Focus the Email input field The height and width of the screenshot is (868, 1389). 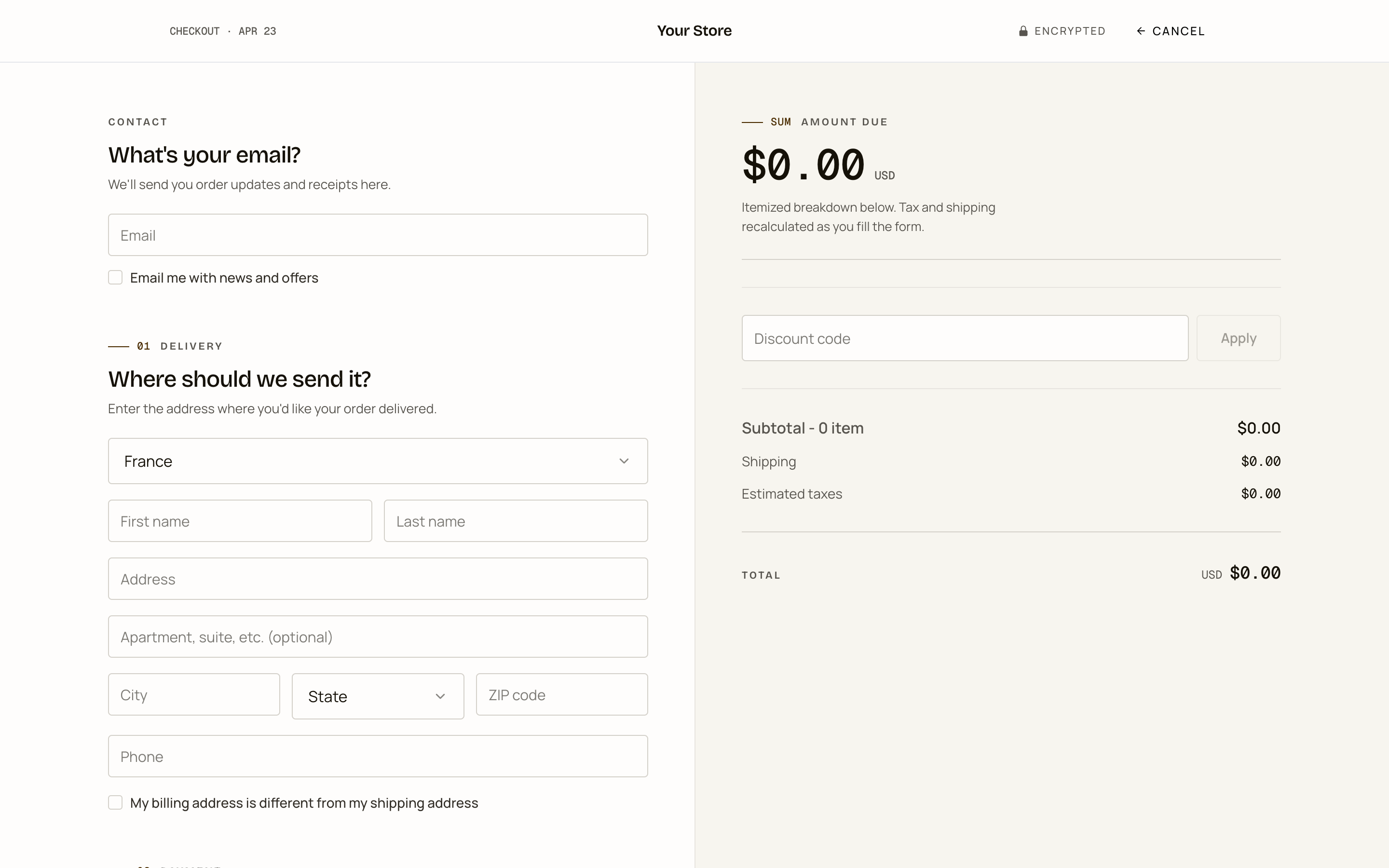coord(378,235)
